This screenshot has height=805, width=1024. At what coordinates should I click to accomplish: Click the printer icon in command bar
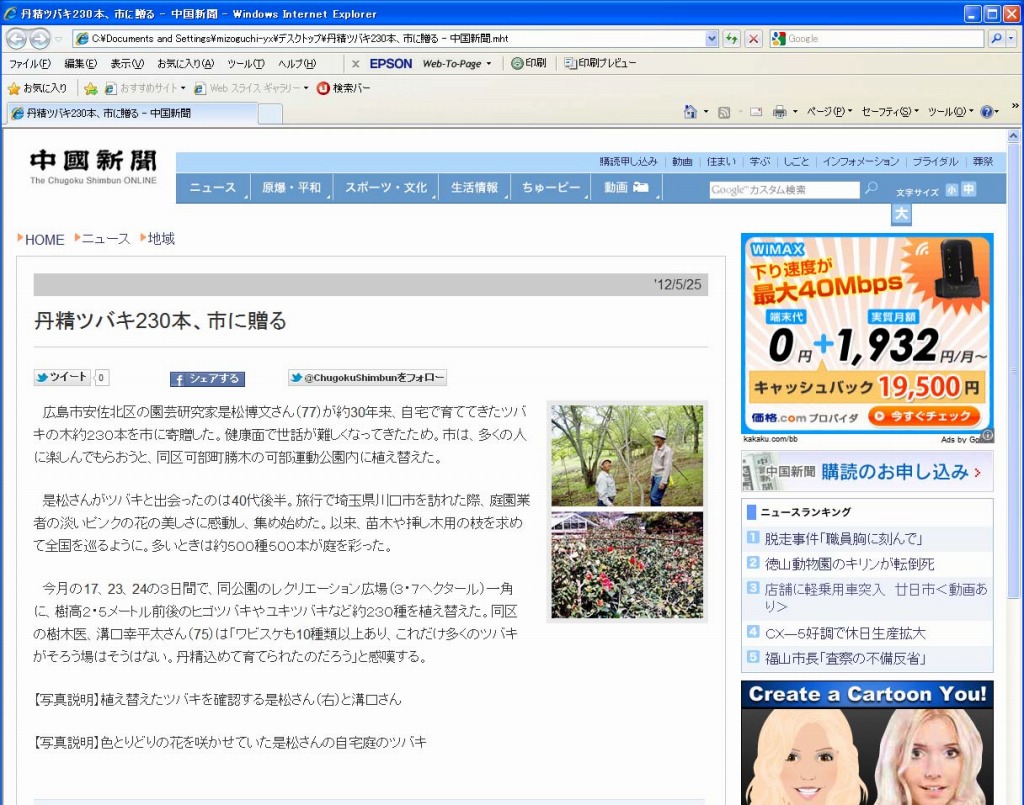[x=779, y=112]
